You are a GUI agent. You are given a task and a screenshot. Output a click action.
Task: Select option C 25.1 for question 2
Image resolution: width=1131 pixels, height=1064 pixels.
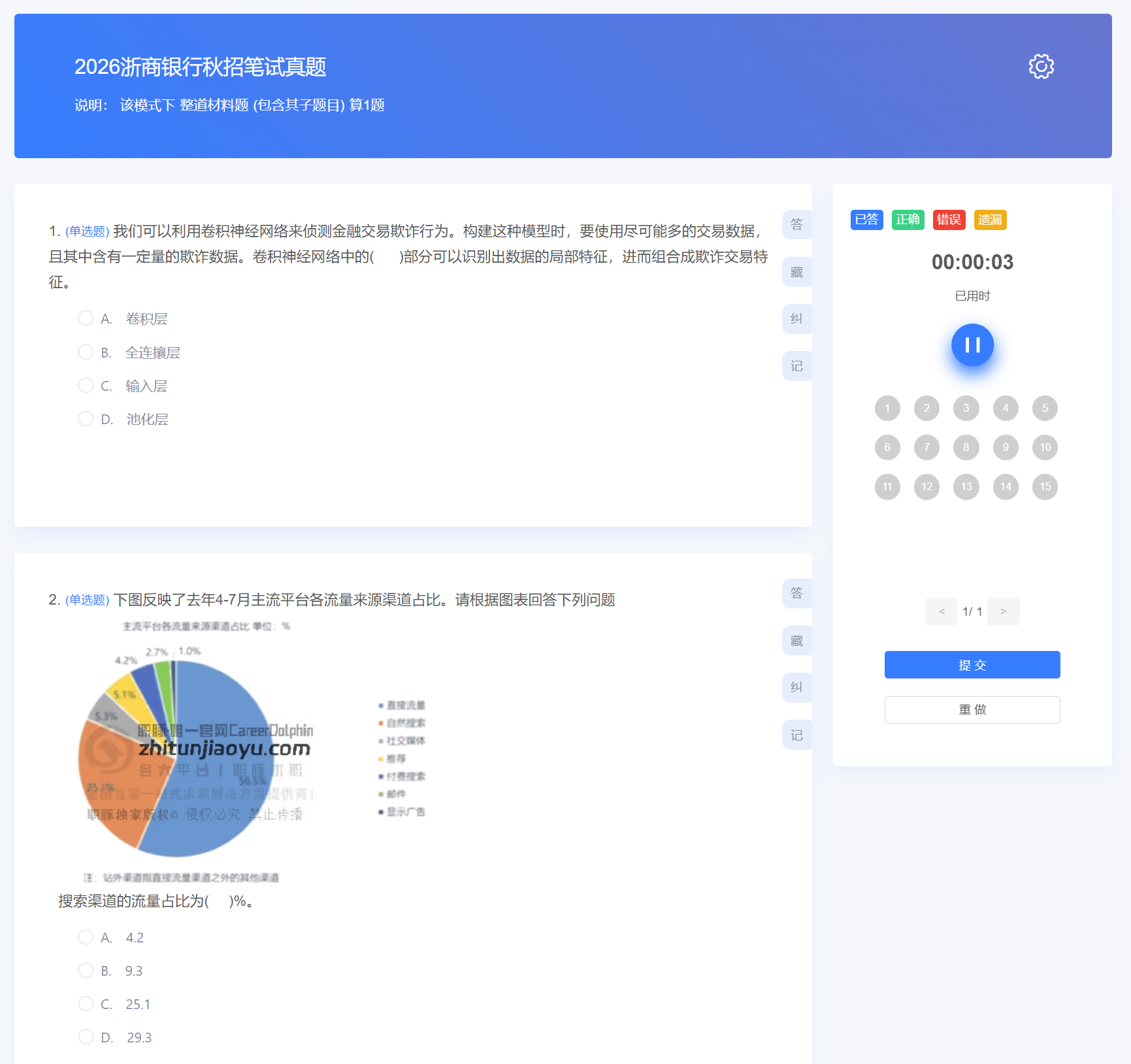click(x=86, y=1004)
